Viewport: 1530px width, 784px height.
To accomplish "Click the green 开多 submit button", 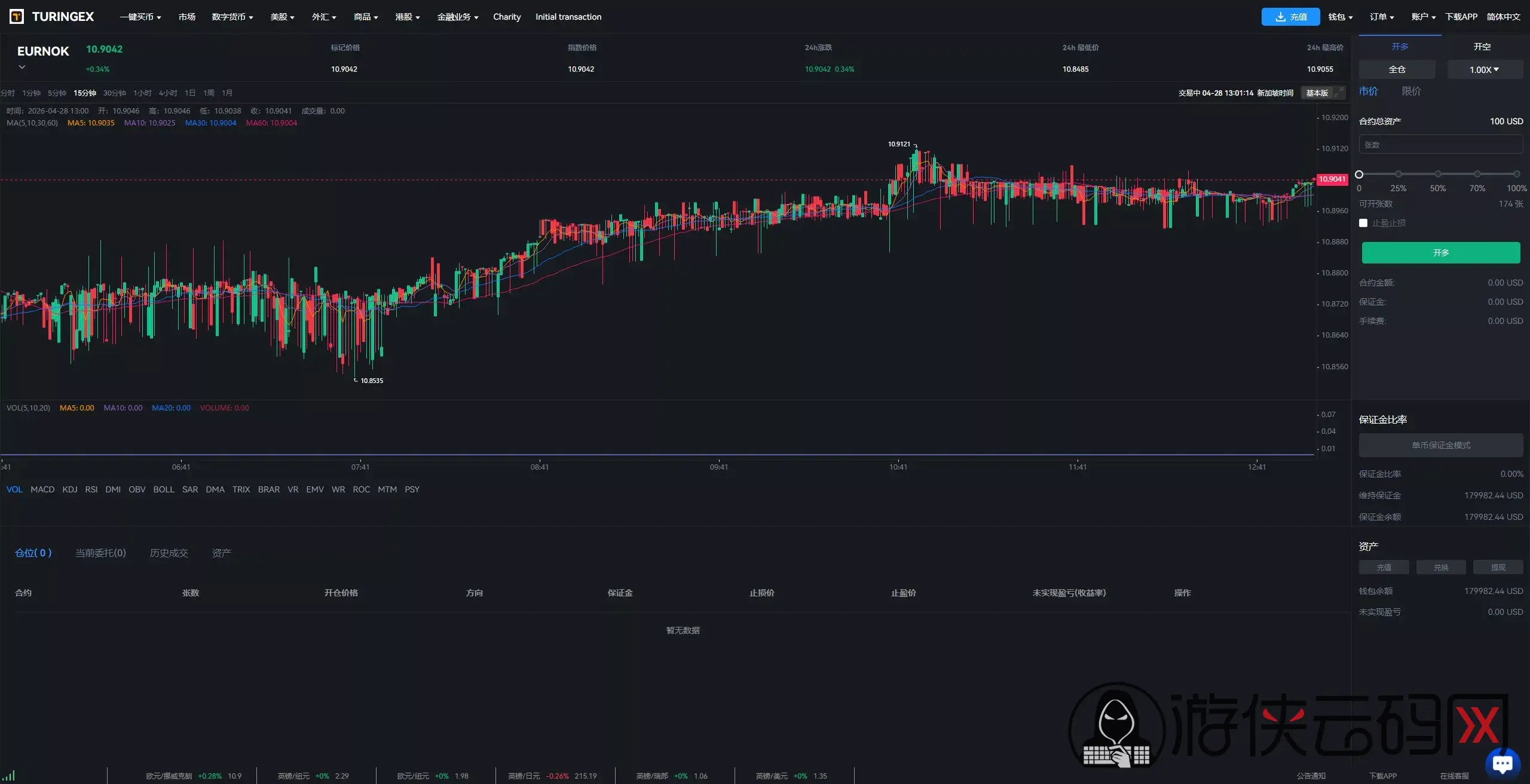I will click(x=1441, y=253).
